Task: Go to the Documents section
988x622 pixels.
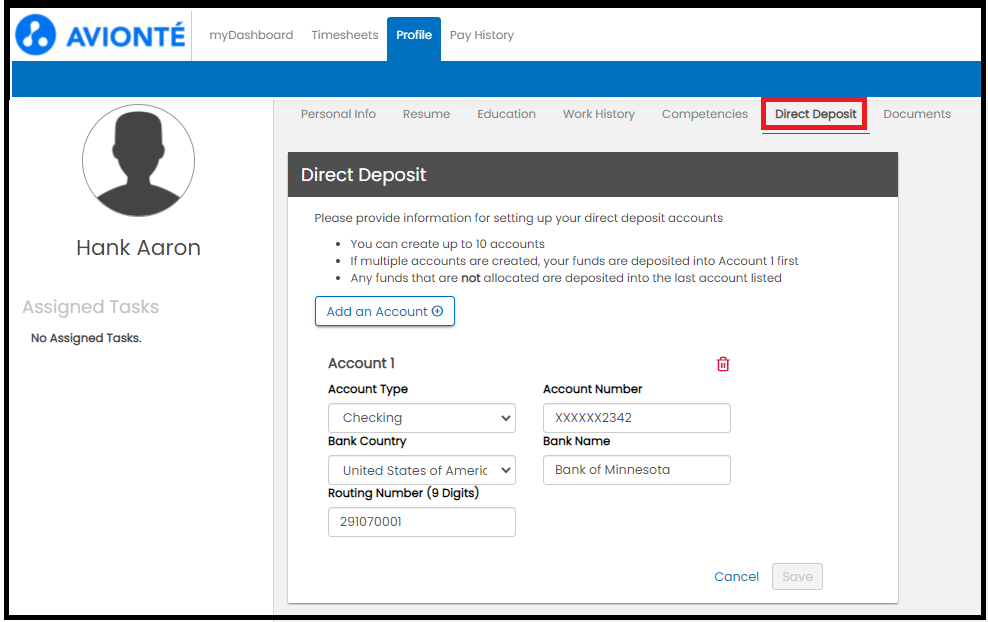Action: [x=916, y=114]
